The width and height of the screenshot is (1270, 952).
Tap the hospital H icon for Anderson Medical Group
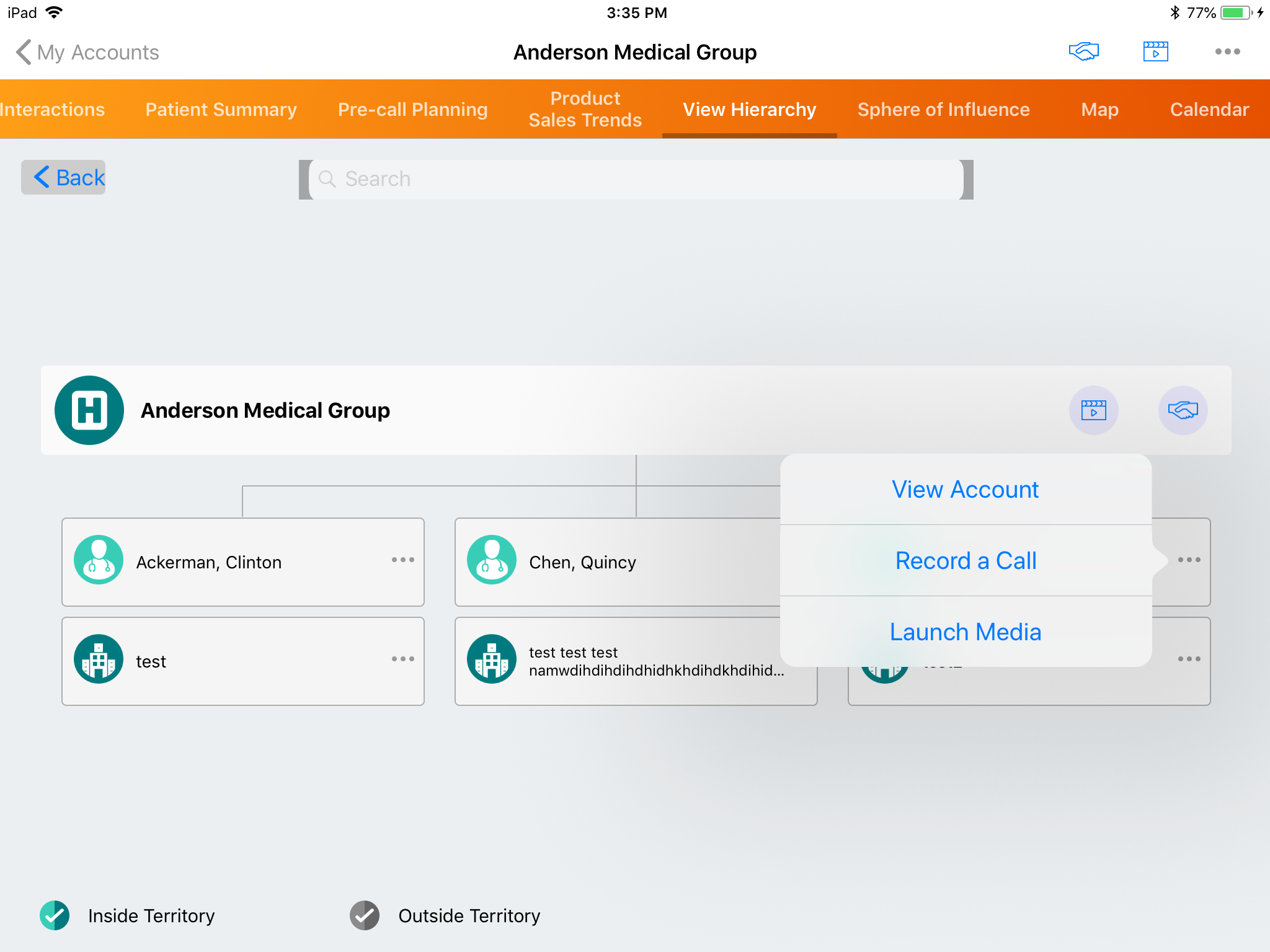tap(89, 410)
